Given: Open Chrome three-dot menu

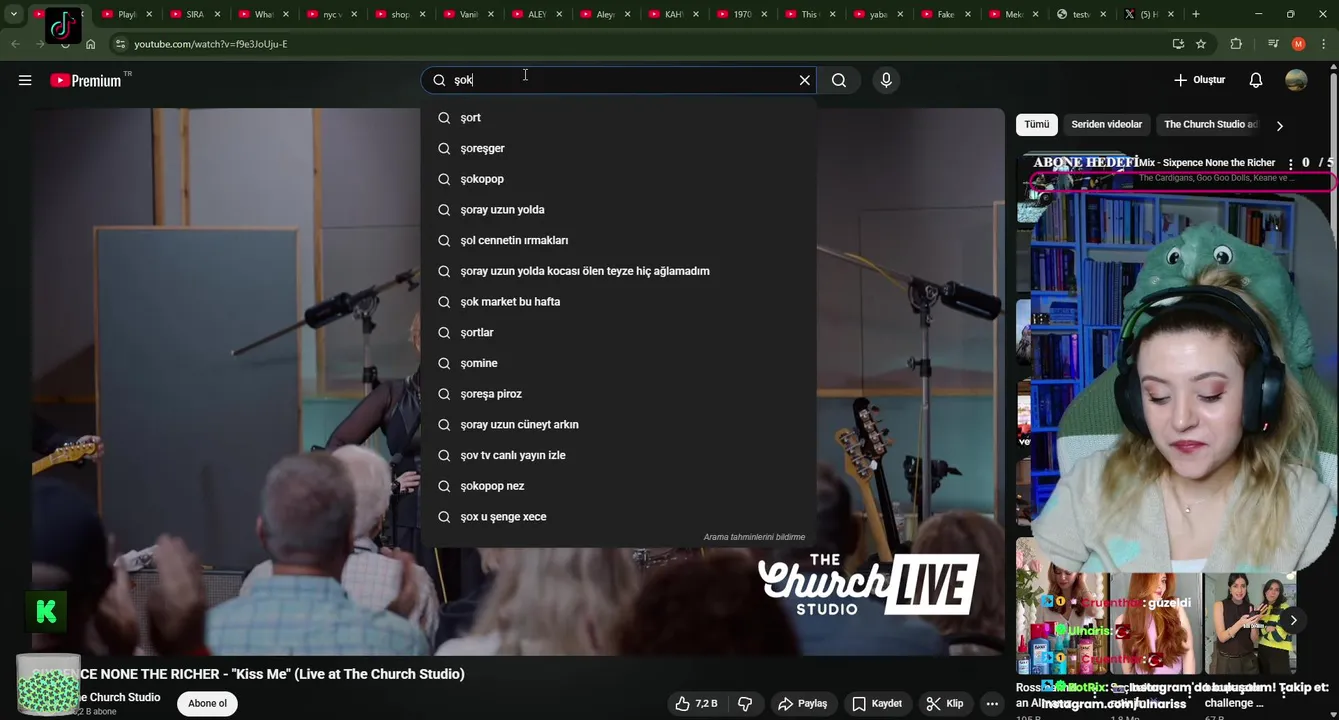Looking at the screenshot, I should coord(1324,44).
